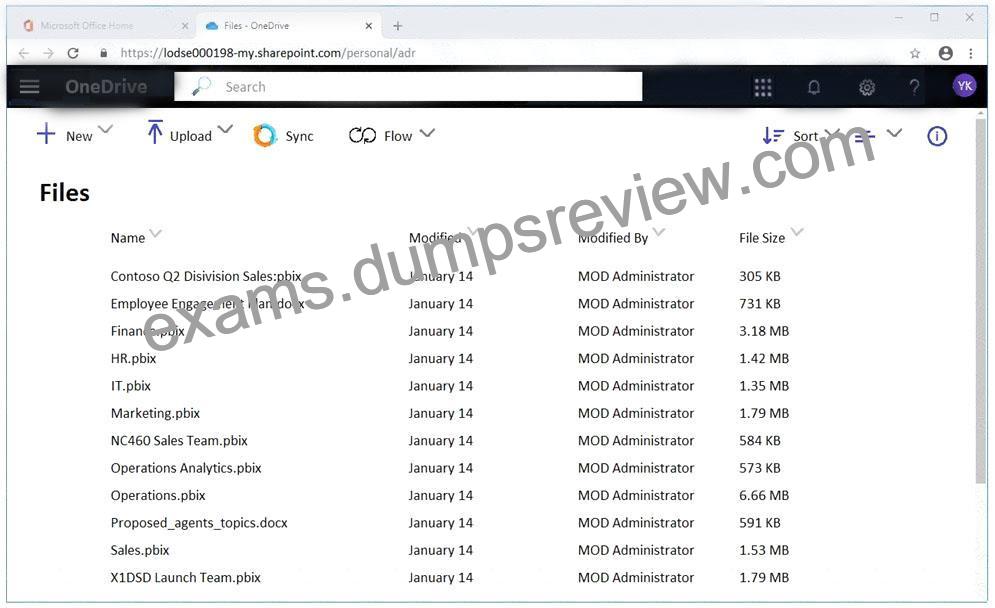Open the hamburger navigation menu

pos(29,86)
